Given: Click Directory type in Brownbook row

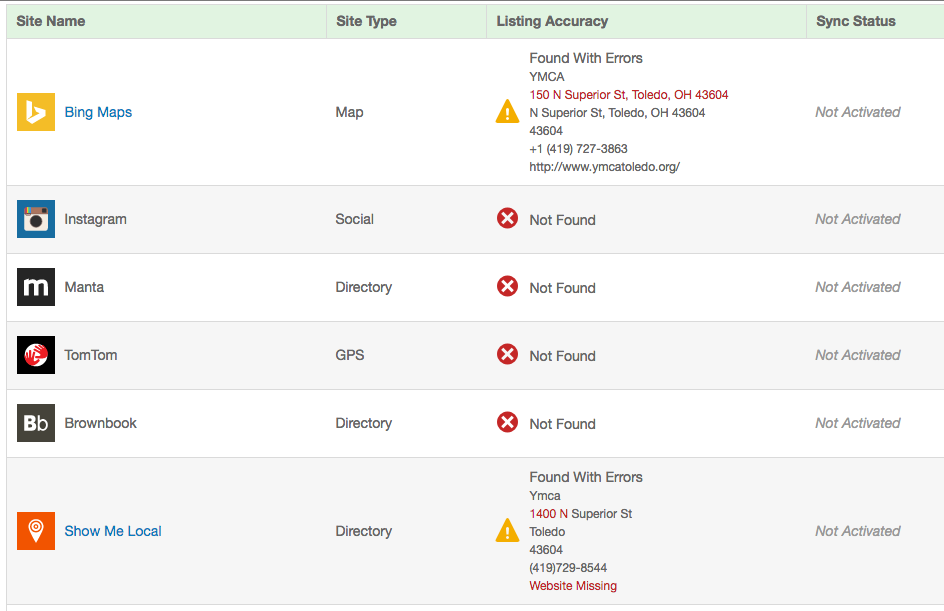Looking at the screenshot, I should coord(364,423).
